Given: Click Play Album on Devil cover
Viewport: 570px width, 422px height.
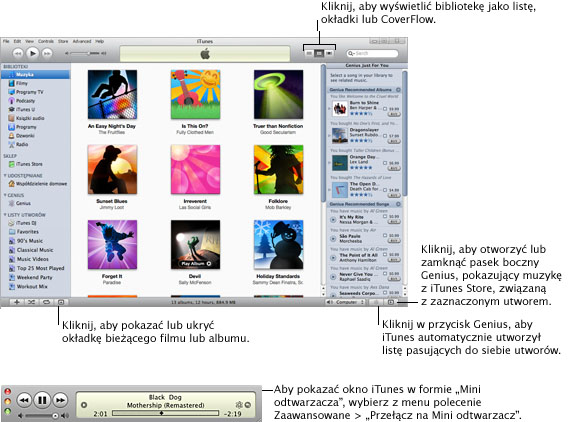Looking at the screenshot, I should pyautogui.click(x=196, y=264).
